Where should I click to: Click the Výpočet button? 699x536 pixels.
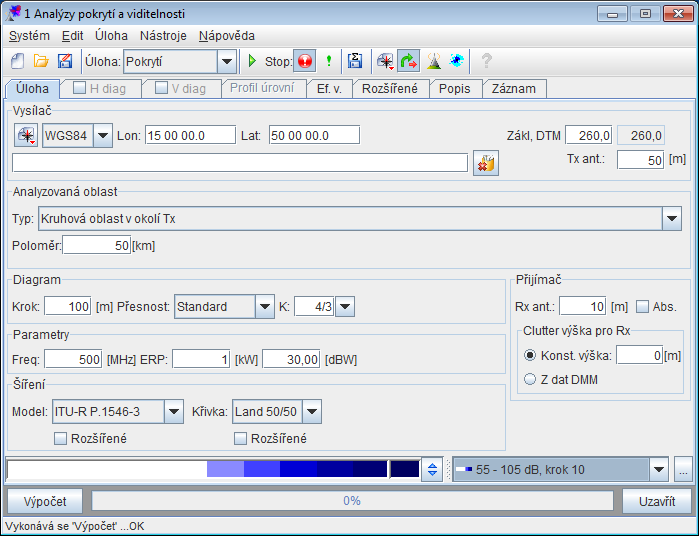(44, 501)
